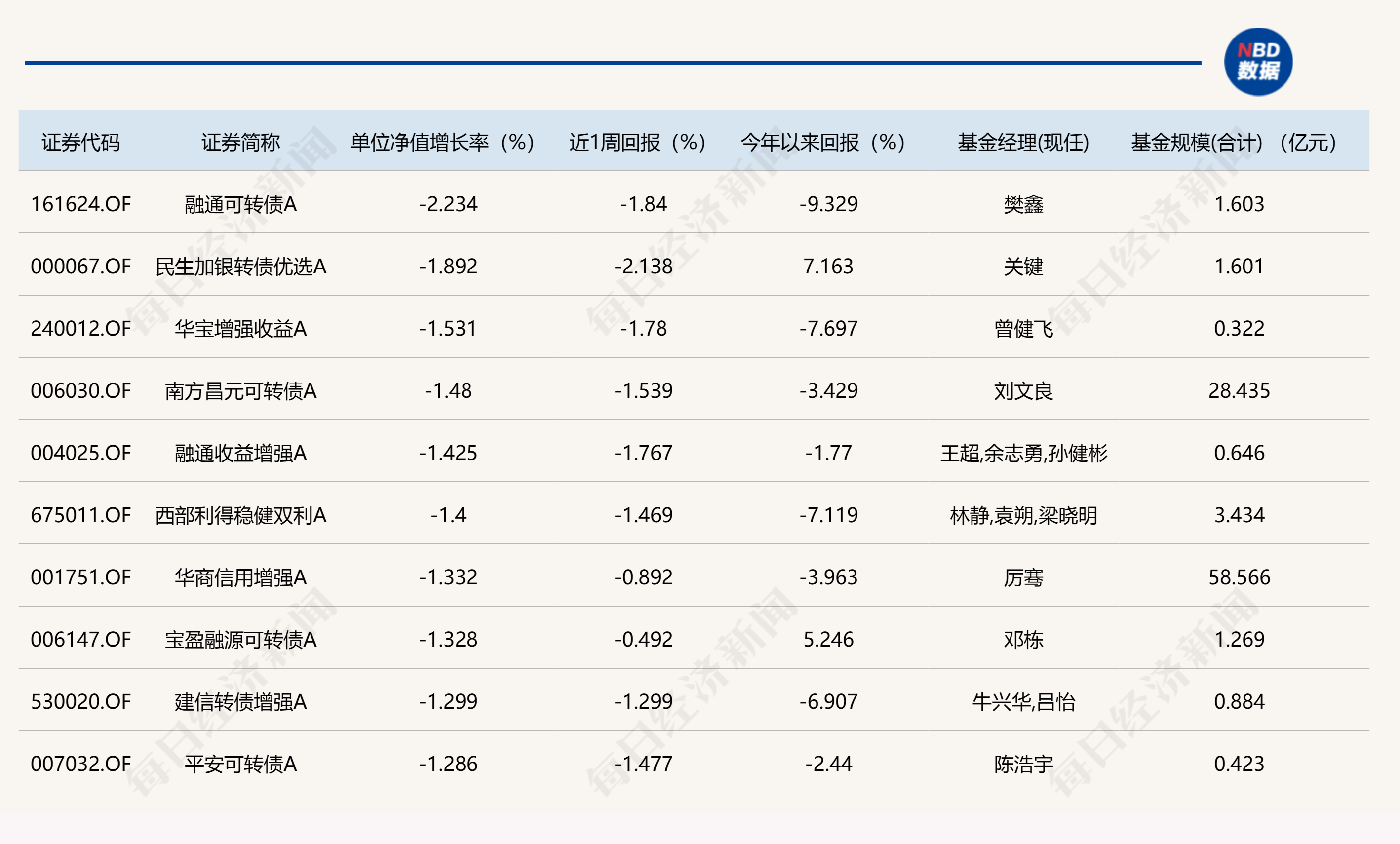Viewport: 1400px width, 844px height.
Task: Click year-to-date value 5.246
Action: 828,640
